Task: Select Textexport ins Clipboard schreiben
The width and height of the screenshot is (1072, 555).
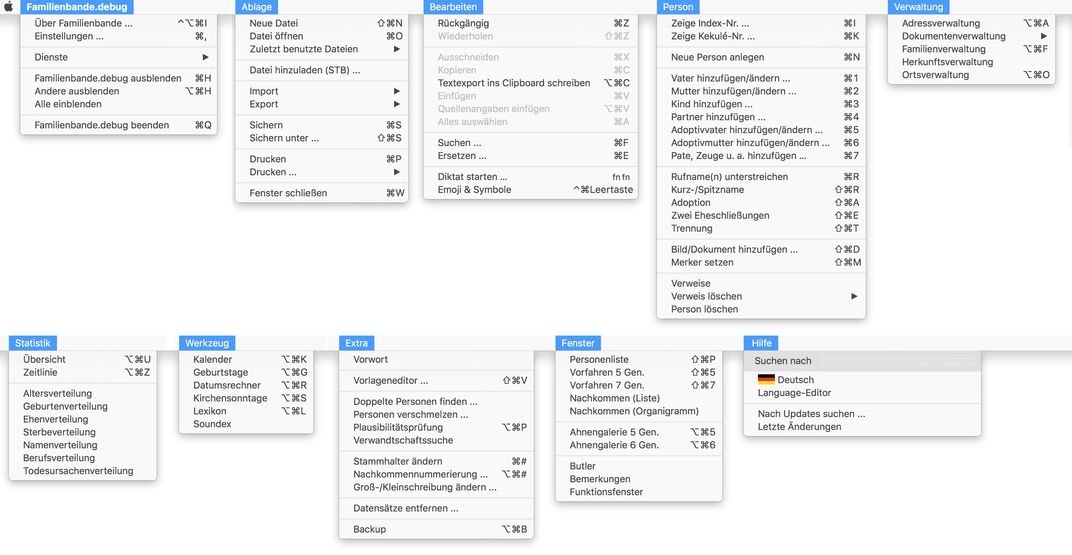Action: [x=514, y=83]
